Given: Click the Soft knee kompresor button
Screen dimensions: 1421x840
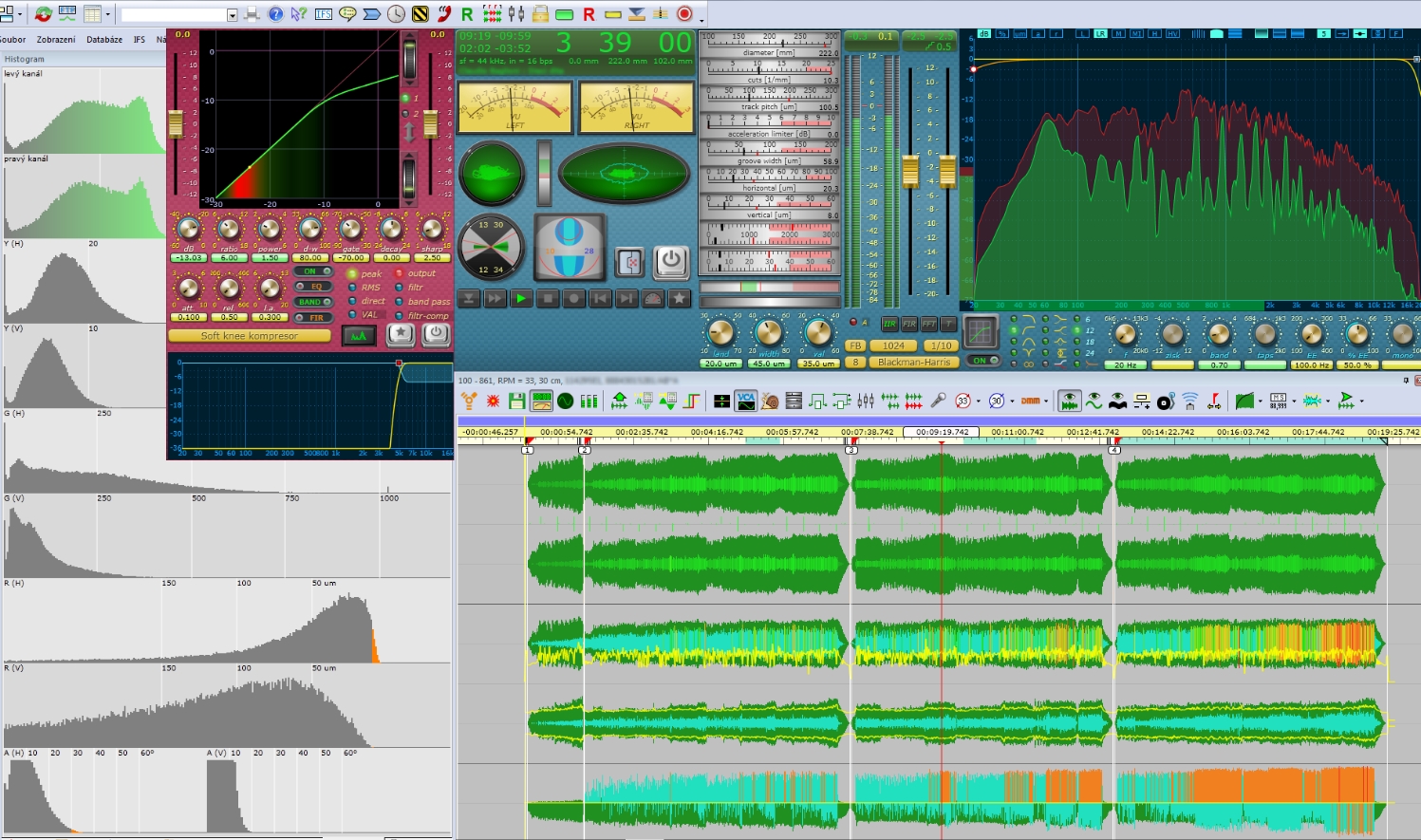Looking at the screenshot, I should click(250, 336).
